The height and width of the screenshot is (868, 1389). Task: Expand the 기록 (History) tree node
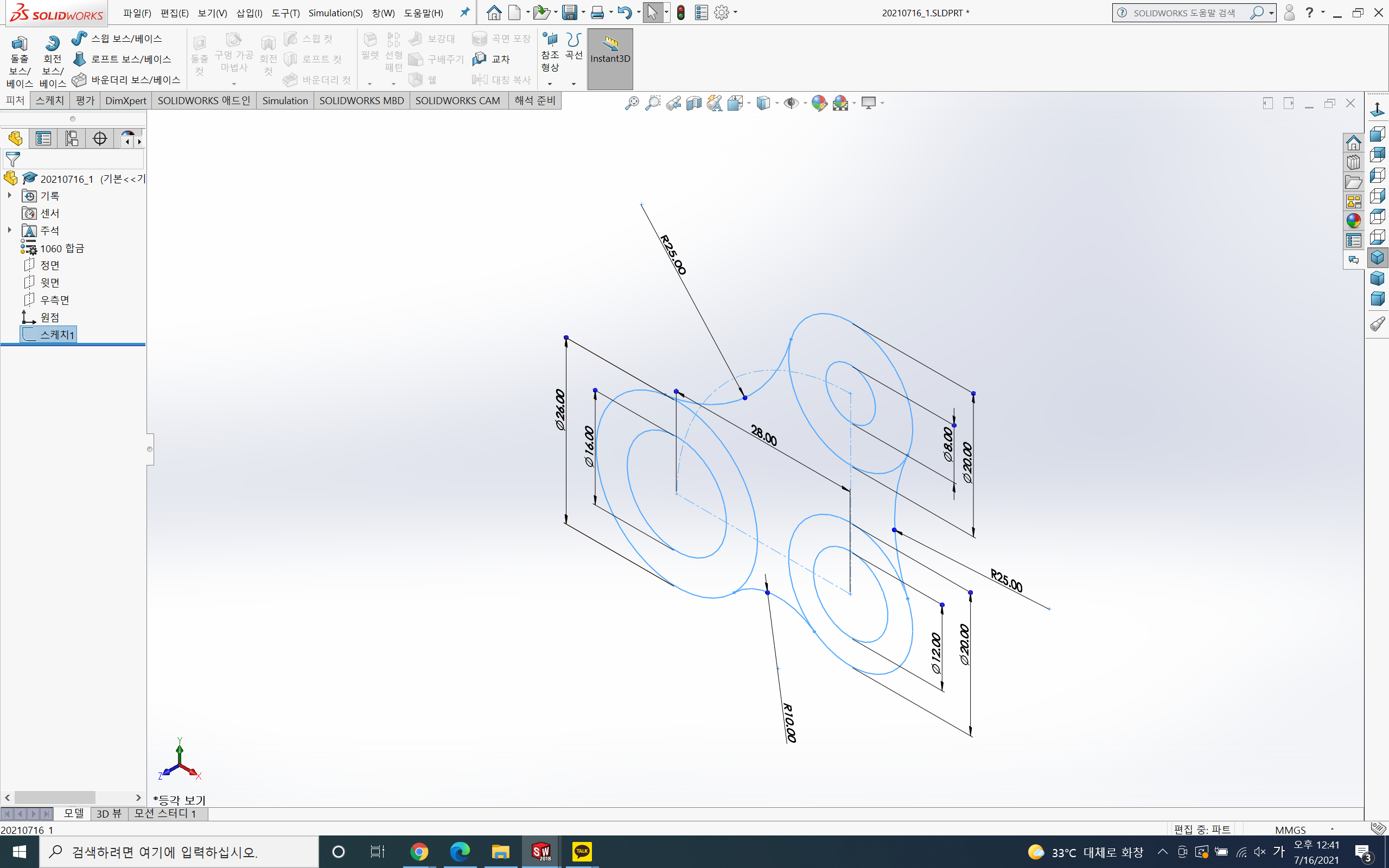(x=9, y=196)
